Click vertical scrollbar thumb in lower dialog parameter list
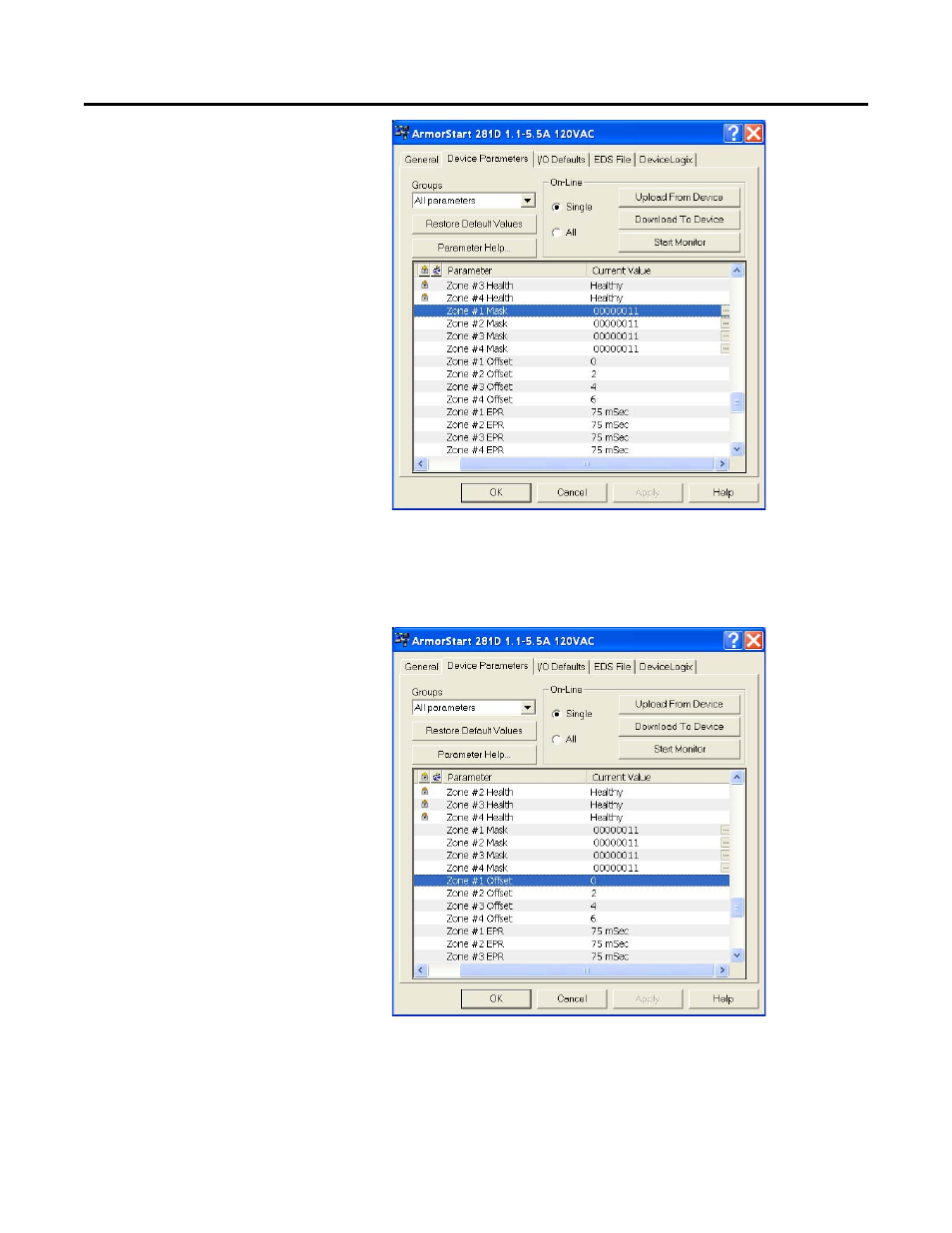The height and width of the screenshot is (1233, 952). 737,908
